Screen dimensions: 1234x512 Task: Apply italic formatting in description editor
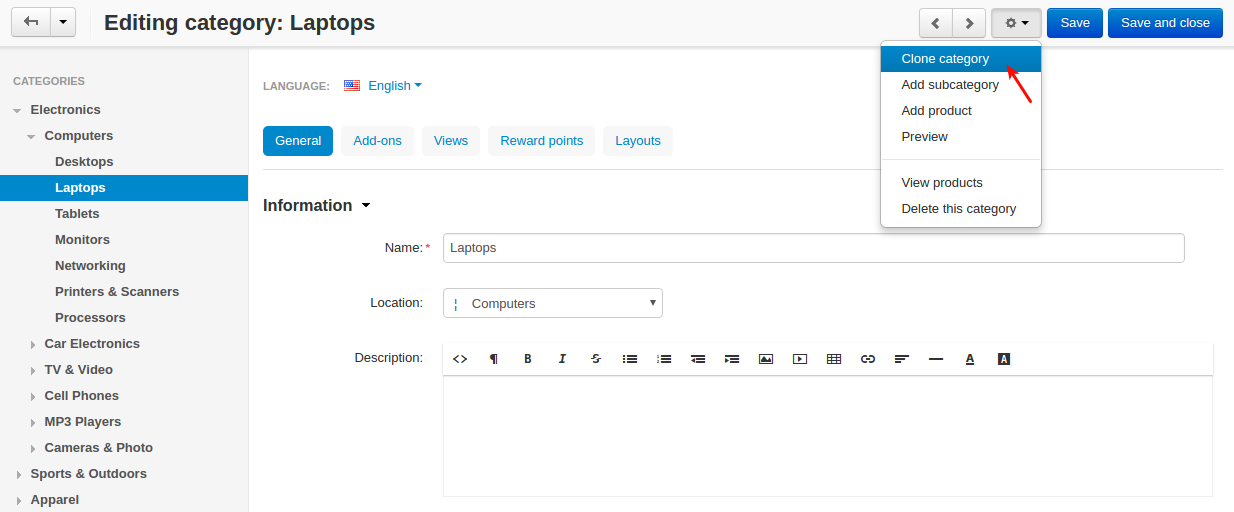coord(562,359)
